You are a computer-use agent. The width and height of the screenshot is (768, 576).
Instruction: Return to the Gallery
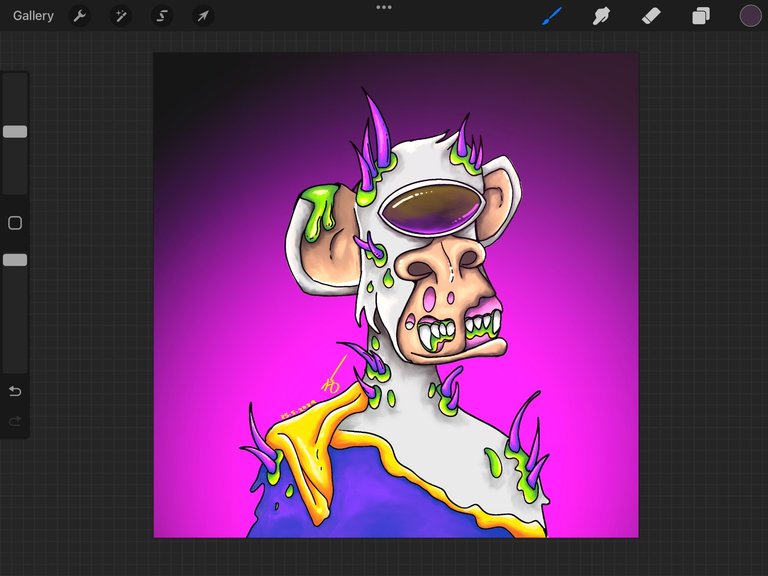pos(33,16)
